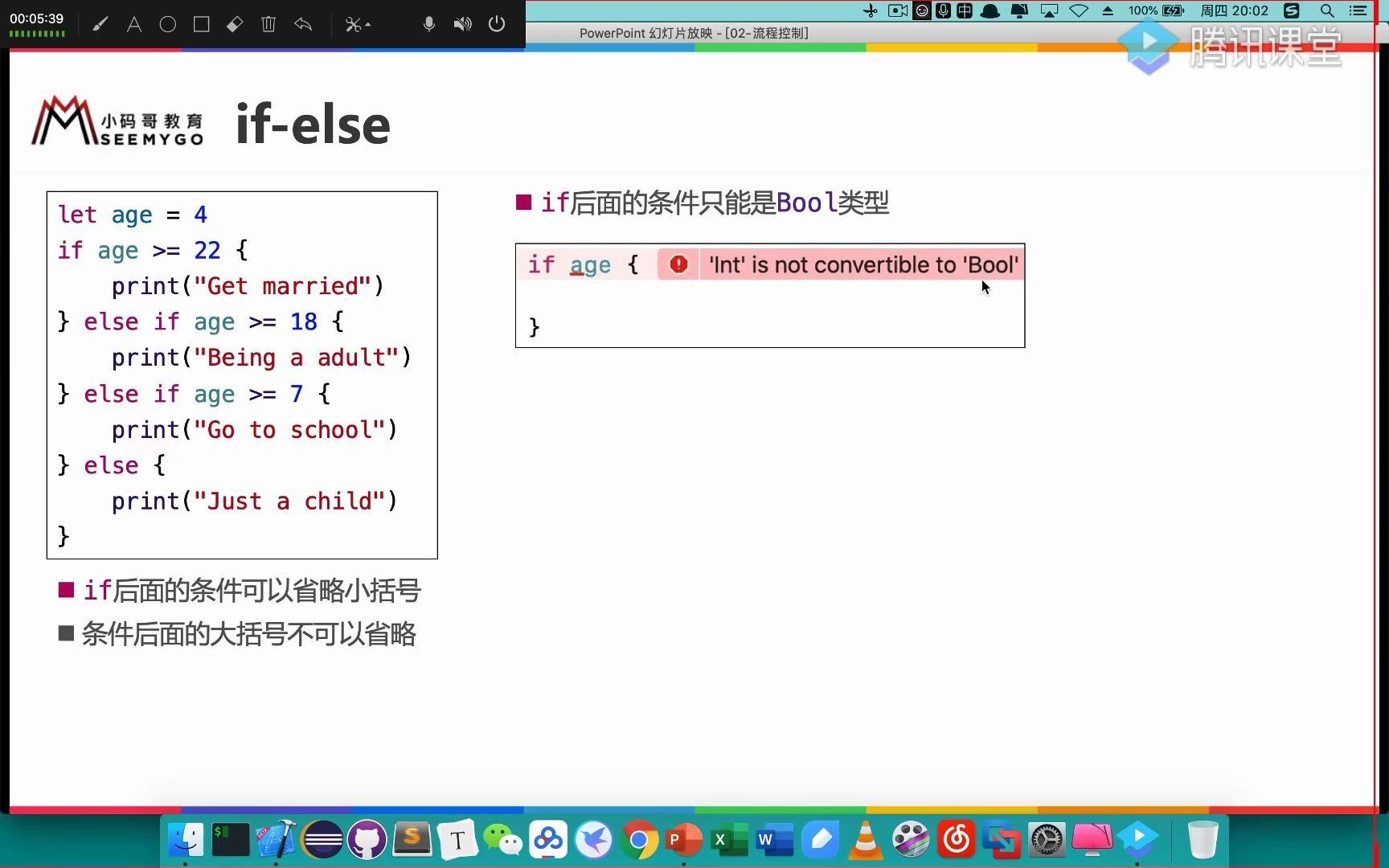This screenshot has width=1389, height=868.
Task: Click the print("Get married") line
Action: 248,286
